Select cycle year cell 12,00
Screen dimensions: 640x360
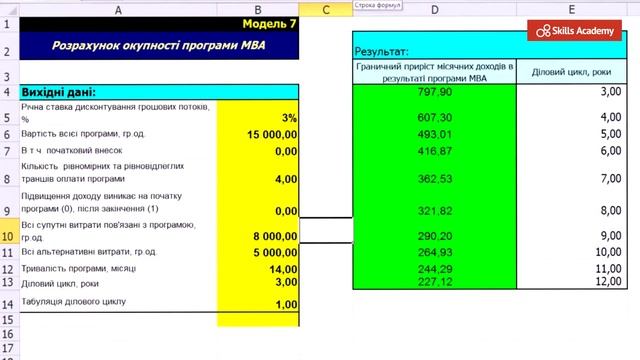click(x=571, y=282)
